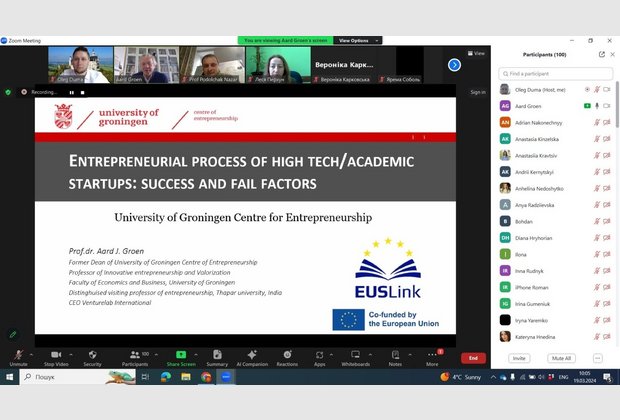
Task: Open the View Options dropdown
Action: (x=358, y=40)
